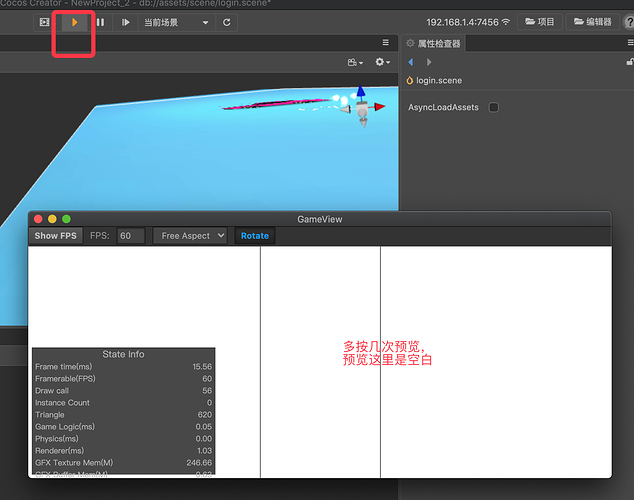Go back in inspector history

coord(411,62)
